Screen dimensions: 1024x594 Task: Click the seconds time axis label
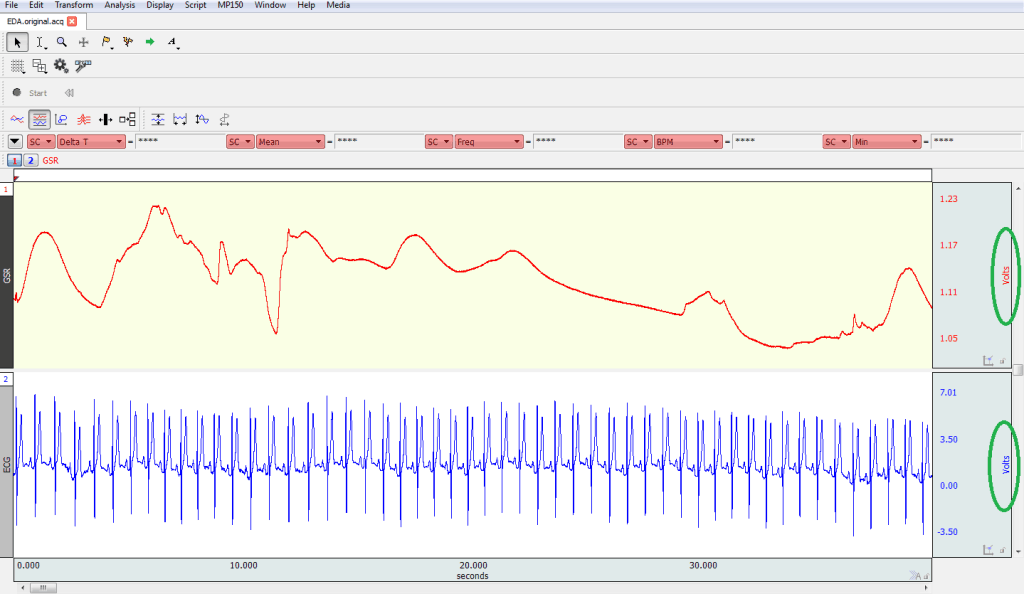(x=472, y=576)
